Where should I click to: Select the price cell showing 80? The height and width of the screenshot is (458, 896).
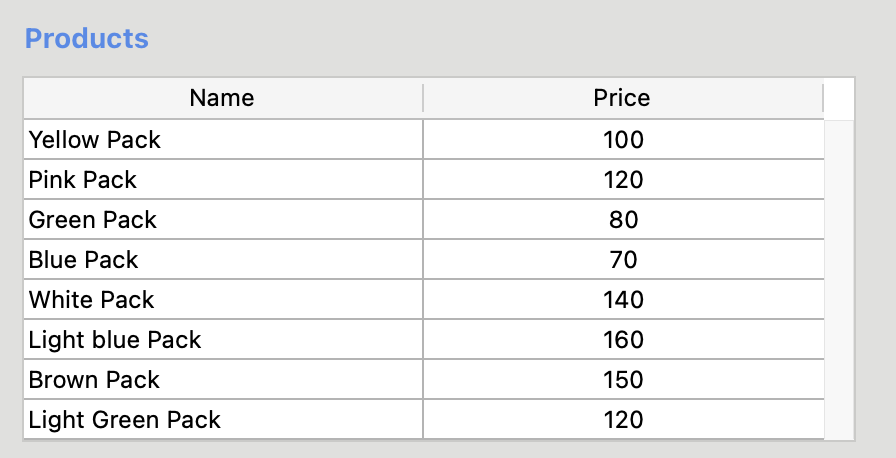pos(623,220)
